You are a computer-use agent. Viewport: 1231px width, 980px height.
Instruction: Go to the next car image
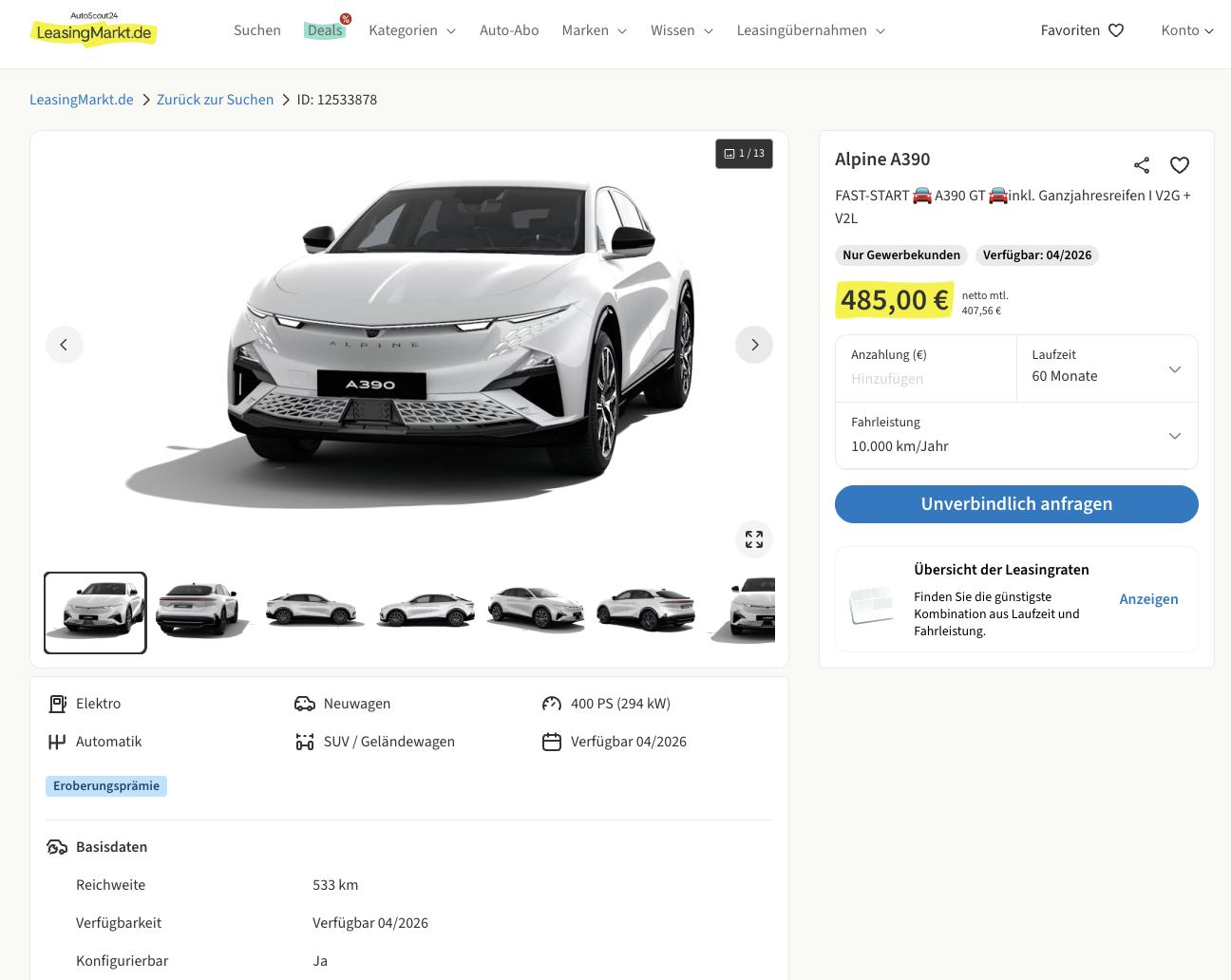coord(754,345)
